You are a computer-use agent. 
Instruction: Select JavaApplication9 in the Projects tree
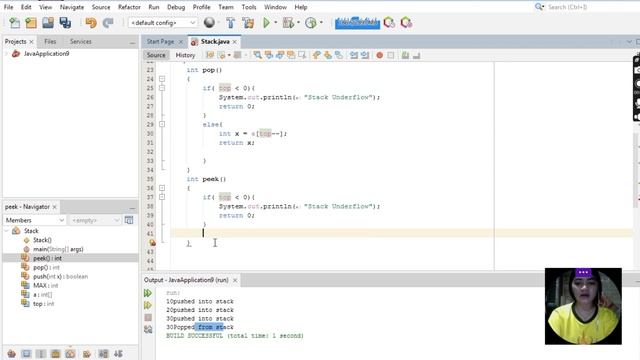(x=46, y=53)
